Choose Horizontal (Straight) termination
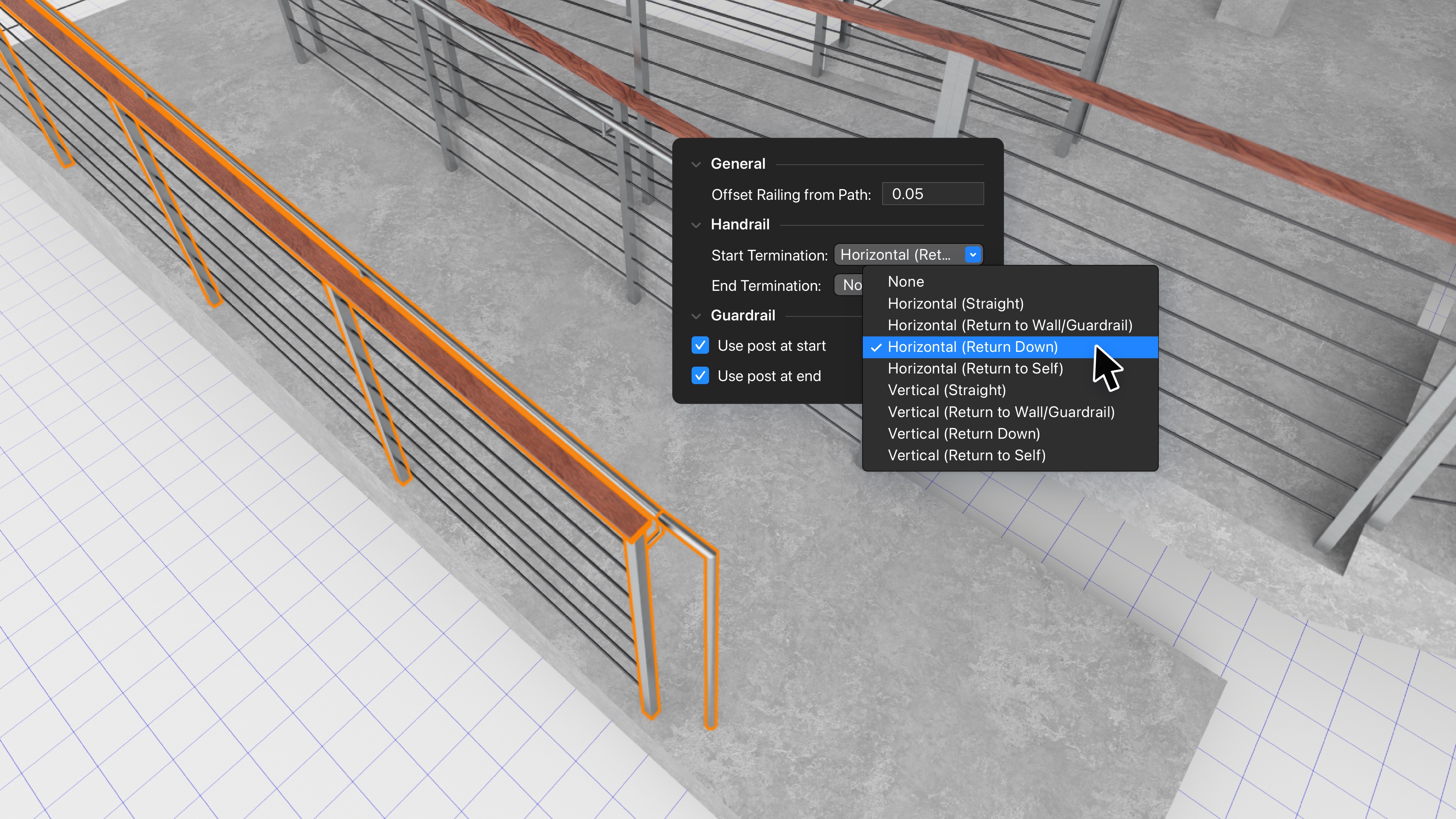 click(955, 303)
